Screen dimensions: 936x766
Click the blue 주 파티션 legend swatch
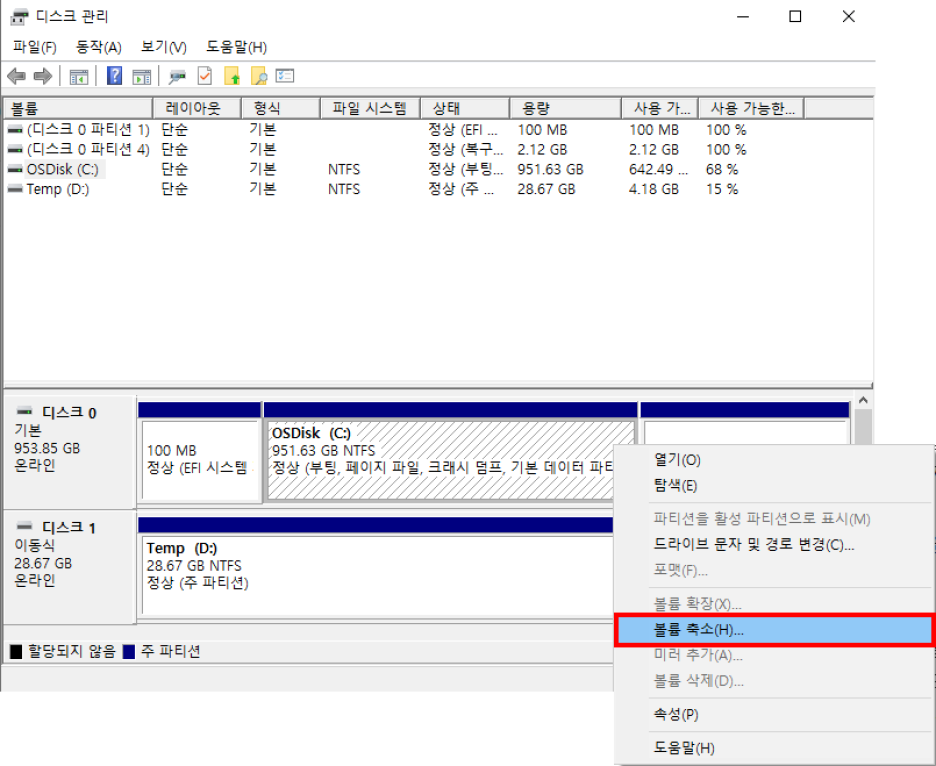coord(129,651)
